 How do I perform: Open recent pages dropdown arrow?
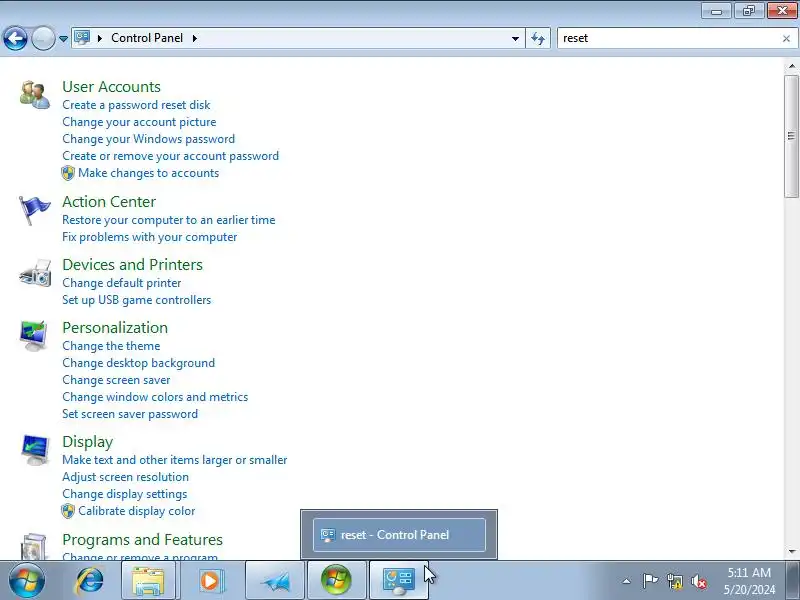(63, 39)
